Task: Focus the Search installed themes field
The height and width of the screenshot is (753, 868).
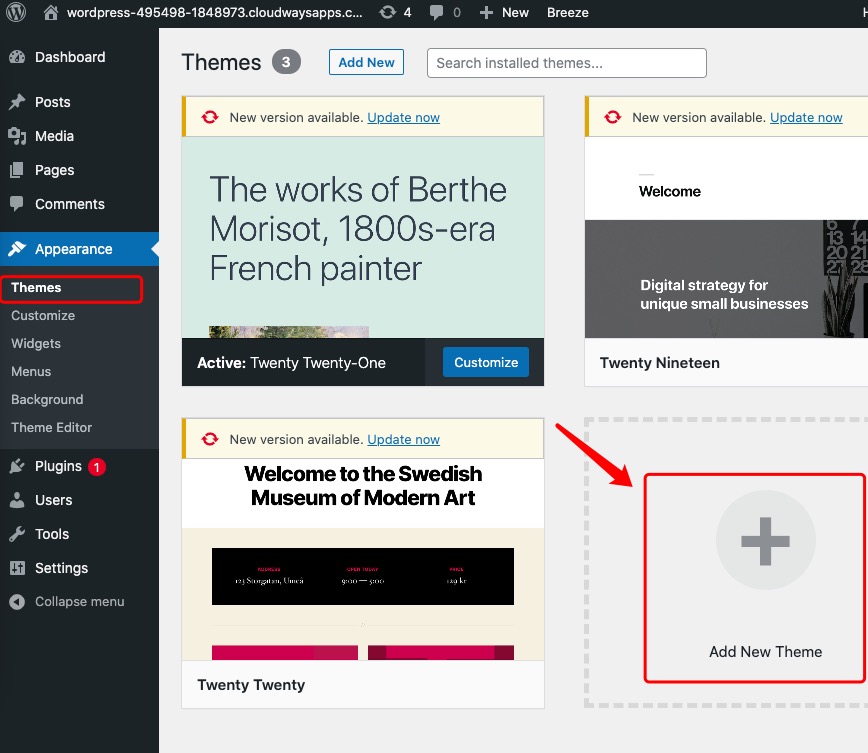Action: [567, 63]
